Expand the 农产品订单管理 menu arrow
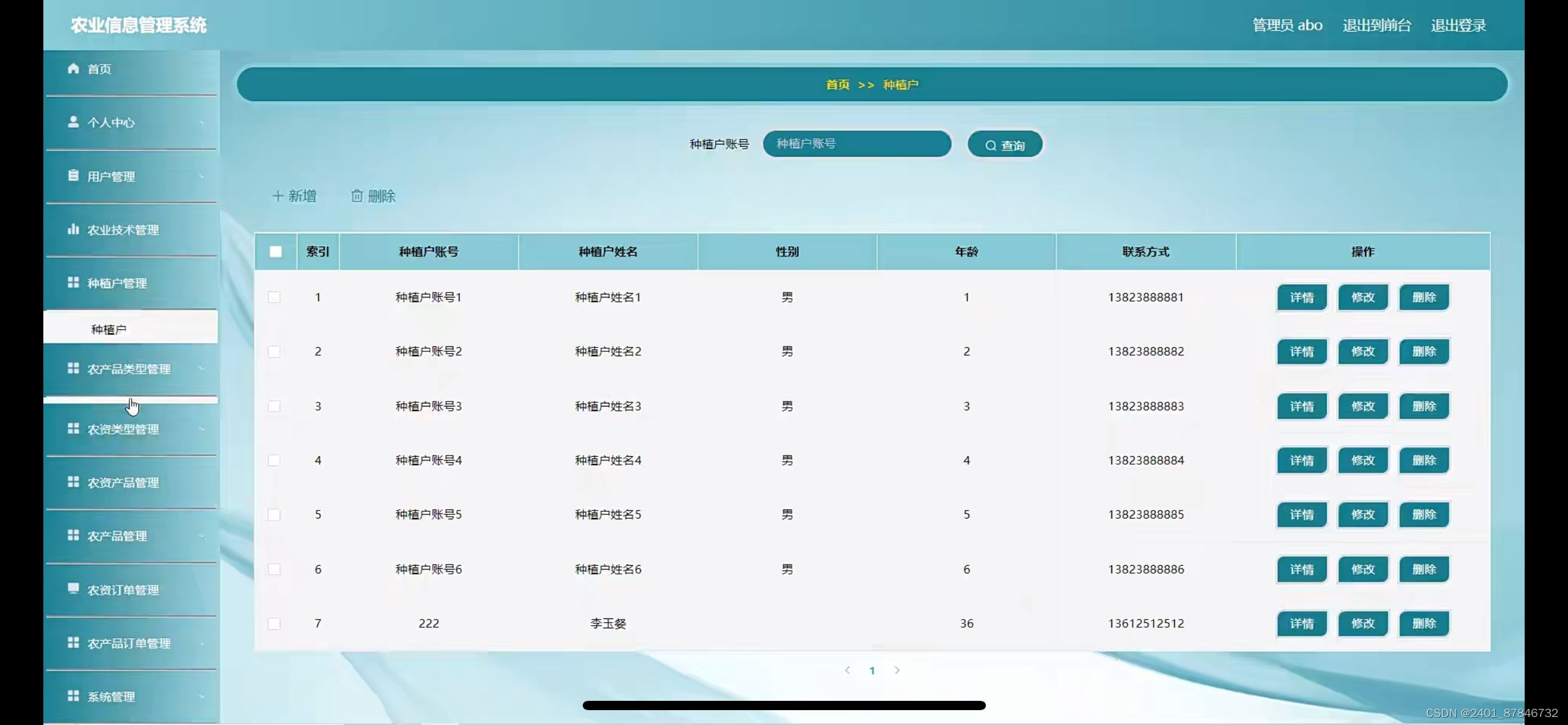 (201, 643)
